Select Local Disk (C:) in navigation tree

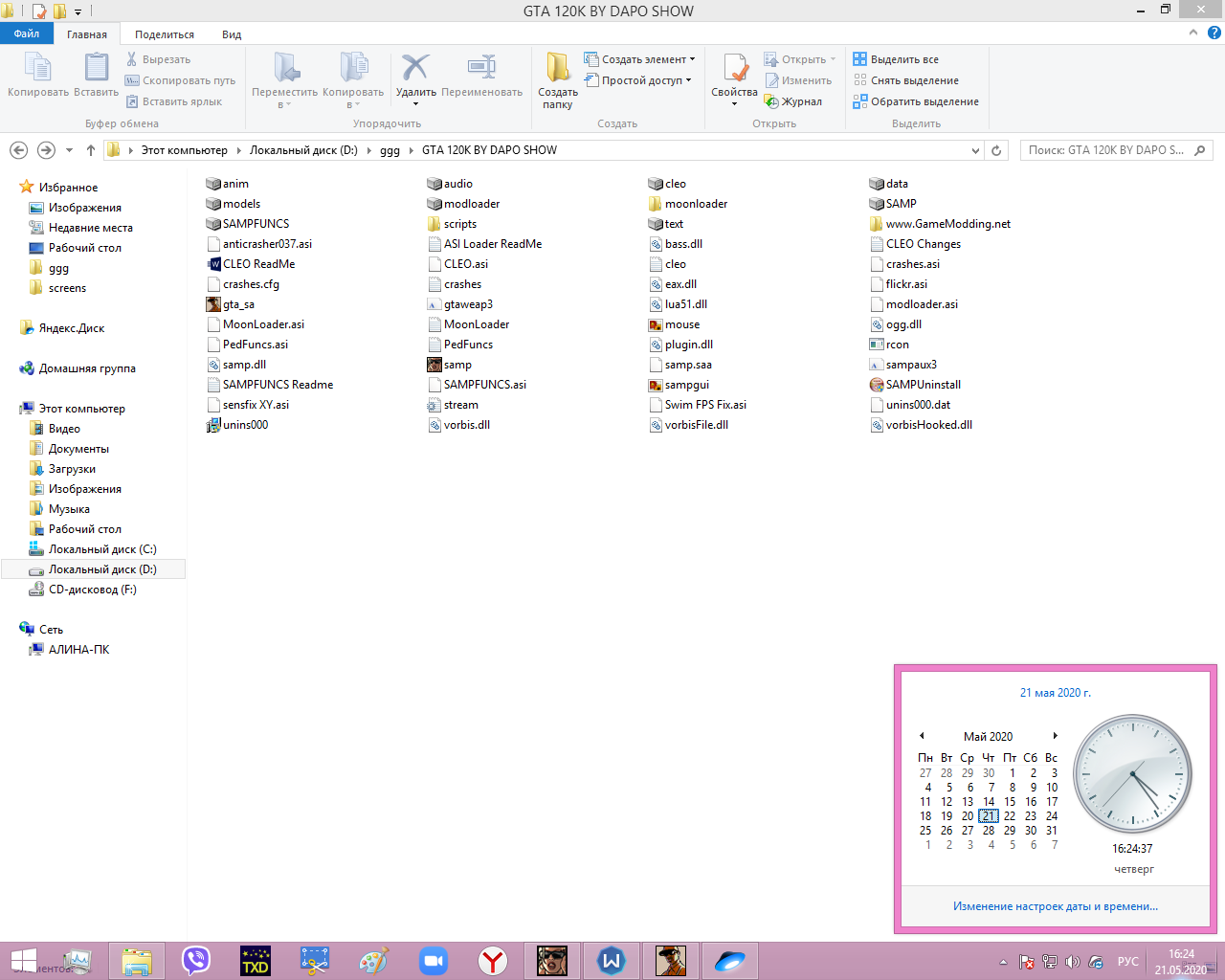tap(102, 549)
